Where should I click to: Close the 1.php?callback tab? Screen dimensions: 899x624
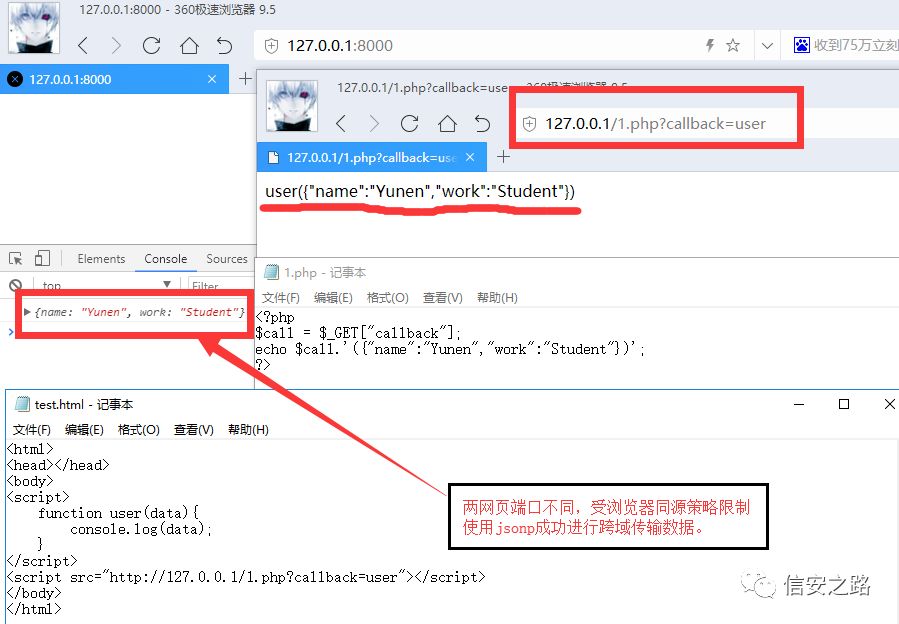pos(470,157)
